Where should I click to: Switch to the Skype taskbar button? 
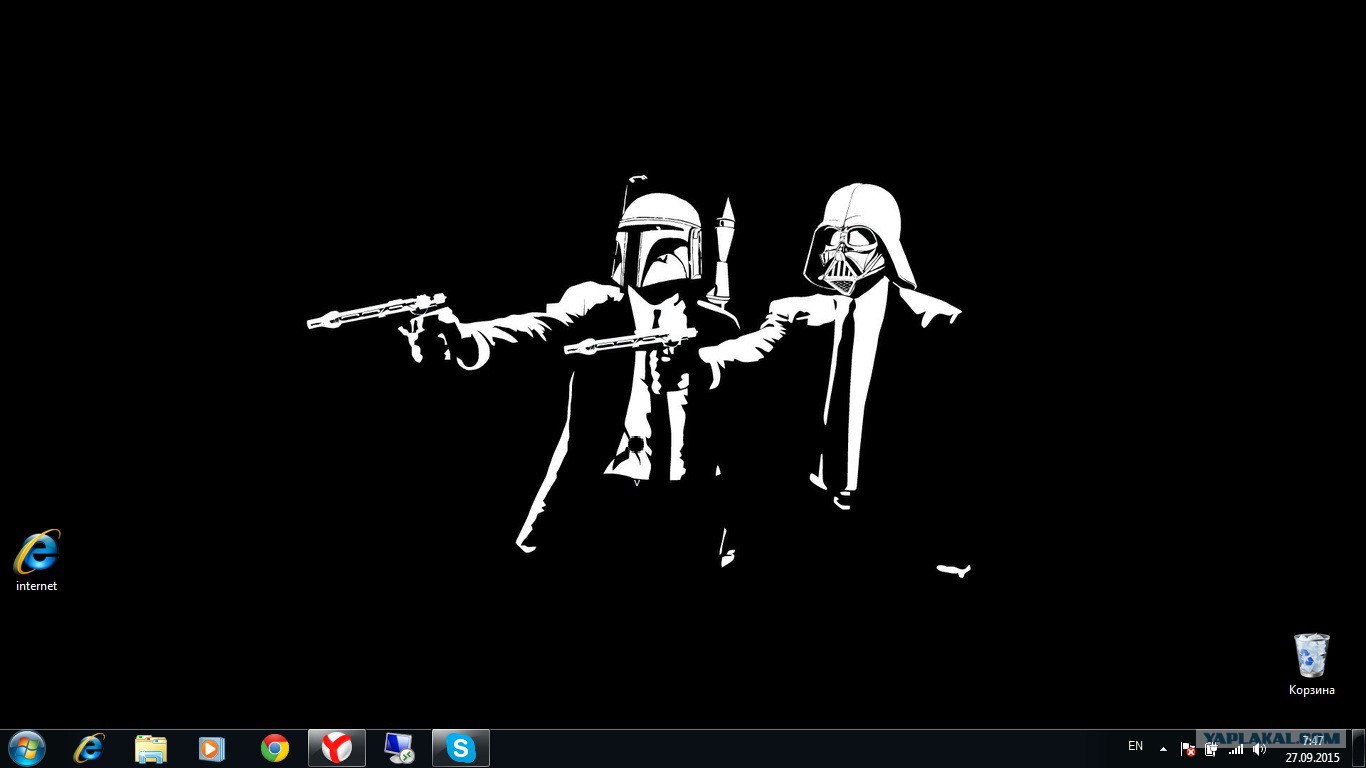coord(461,748)
